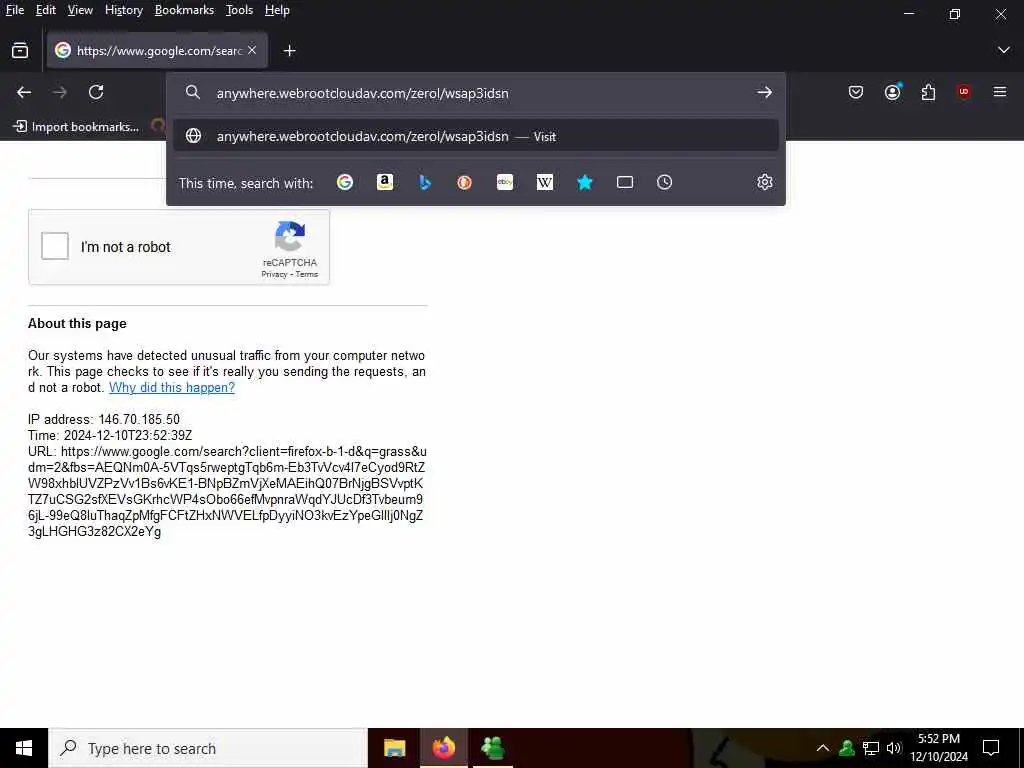This screenshot has width=1024, height=768.
Task: Open a new tab with plus icon
Action: (289, 51)
